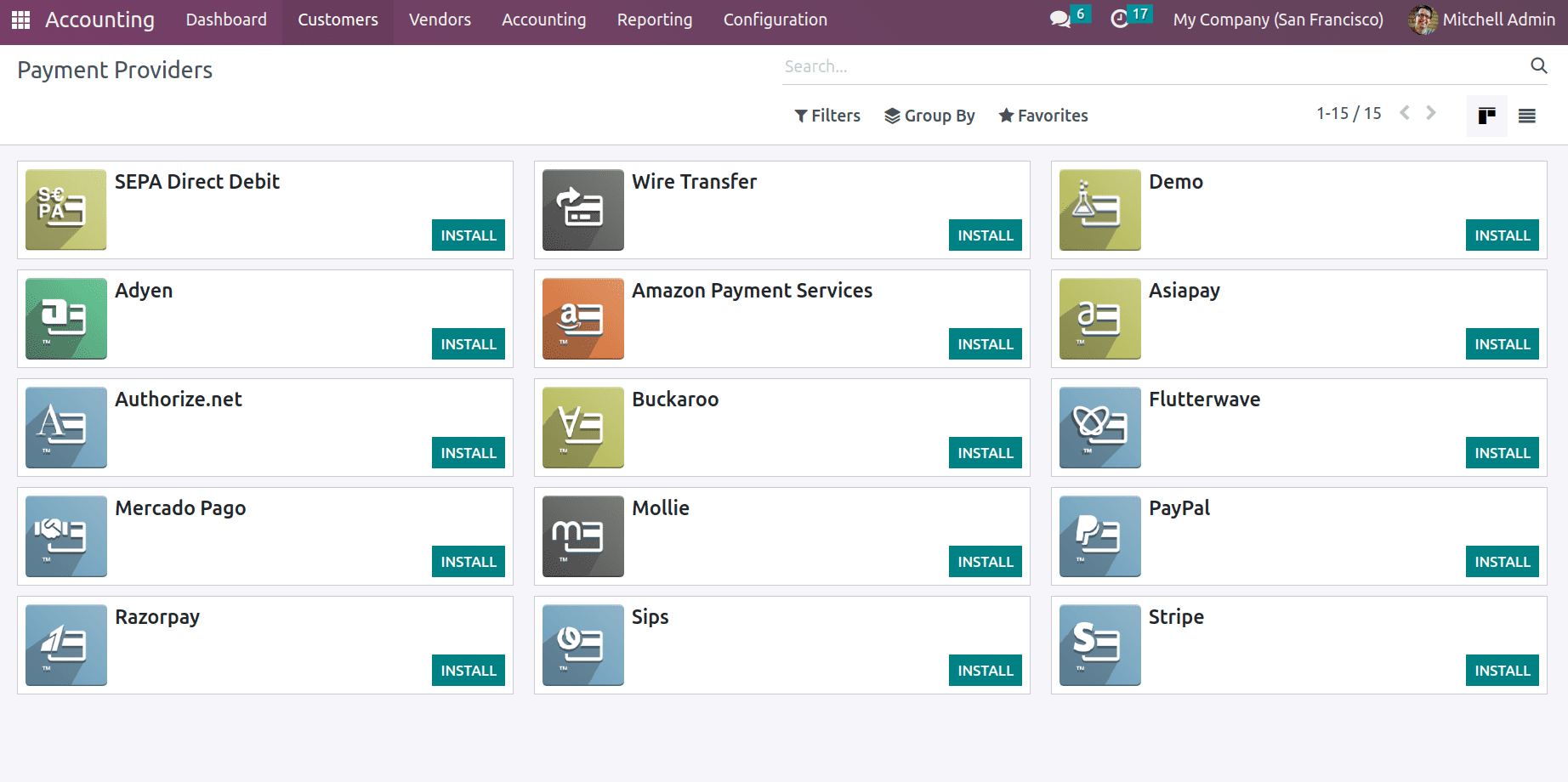Open the Dashboard menu
Viewport: 1568px width, 782px height.
[x=226, y=20]
